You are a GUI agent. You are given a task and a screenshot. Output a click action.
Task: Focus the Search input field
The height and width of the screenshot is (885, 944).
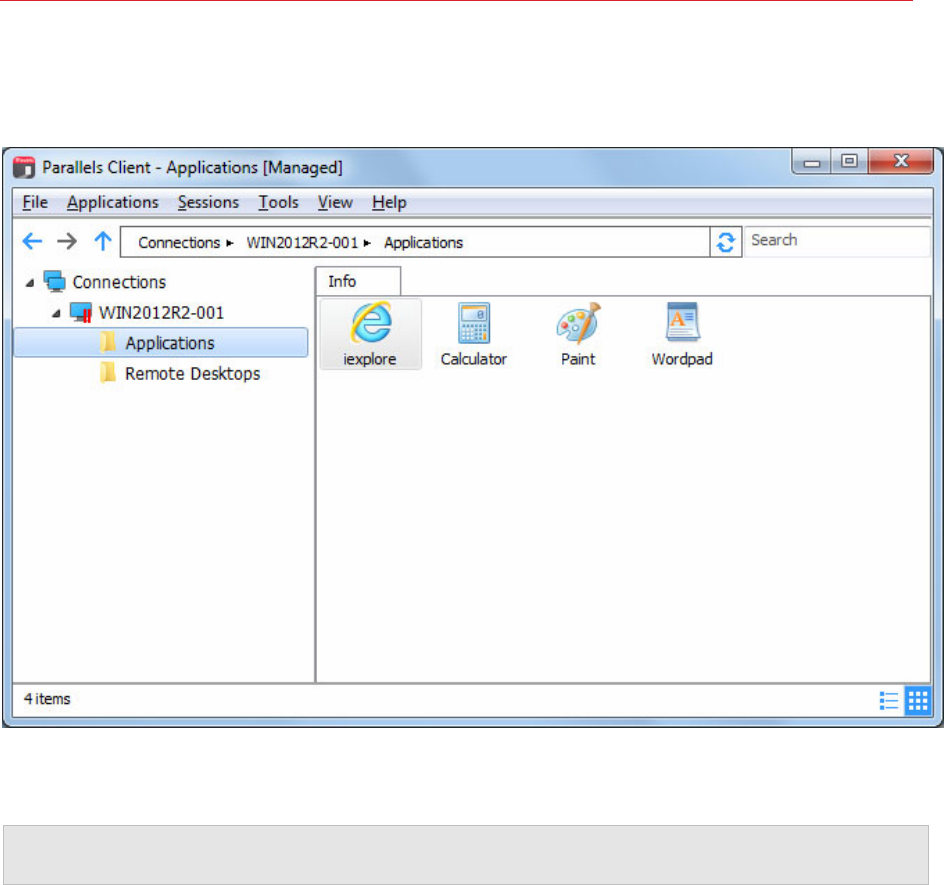pyautogui.click(x=837, y=241)
